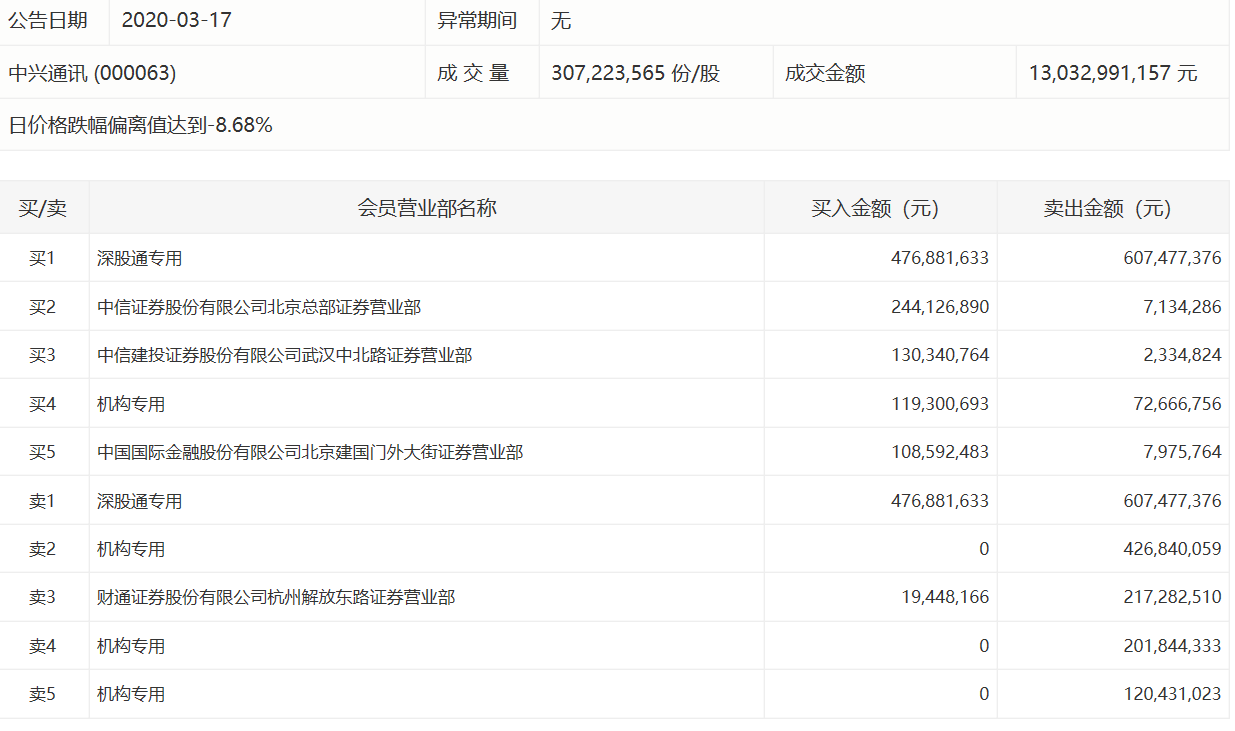The image size is (1235, 731).
Task: Open 中国国际金融北京建国门外大街证券营业部 entry
Action: click(x=310, y=452)
